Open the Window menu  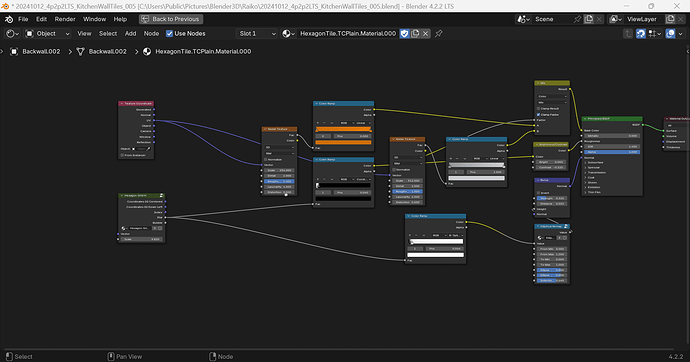click(94, 19)
